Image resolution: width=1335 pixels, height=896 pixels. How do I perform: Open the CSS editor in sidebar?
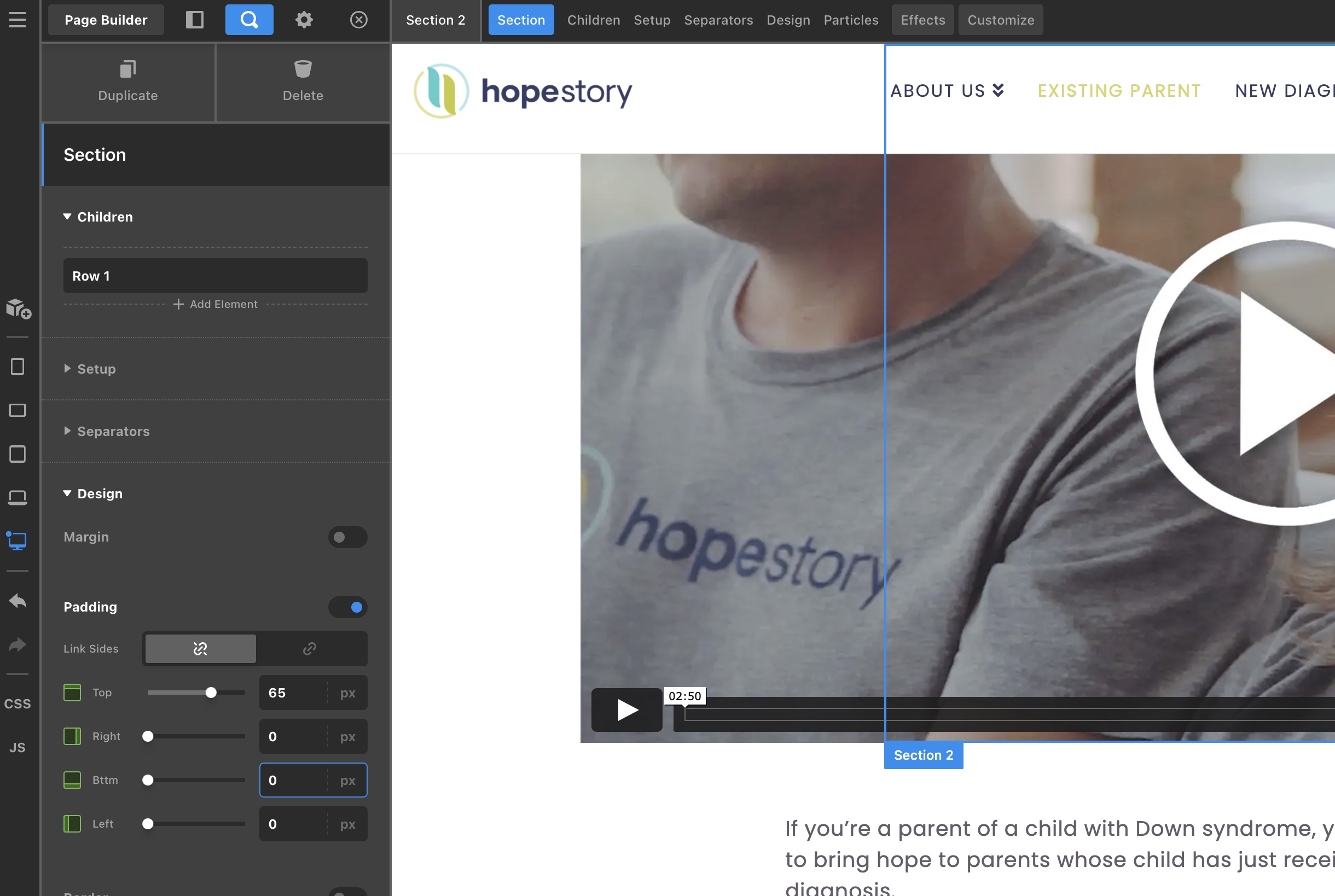point(18,703)
